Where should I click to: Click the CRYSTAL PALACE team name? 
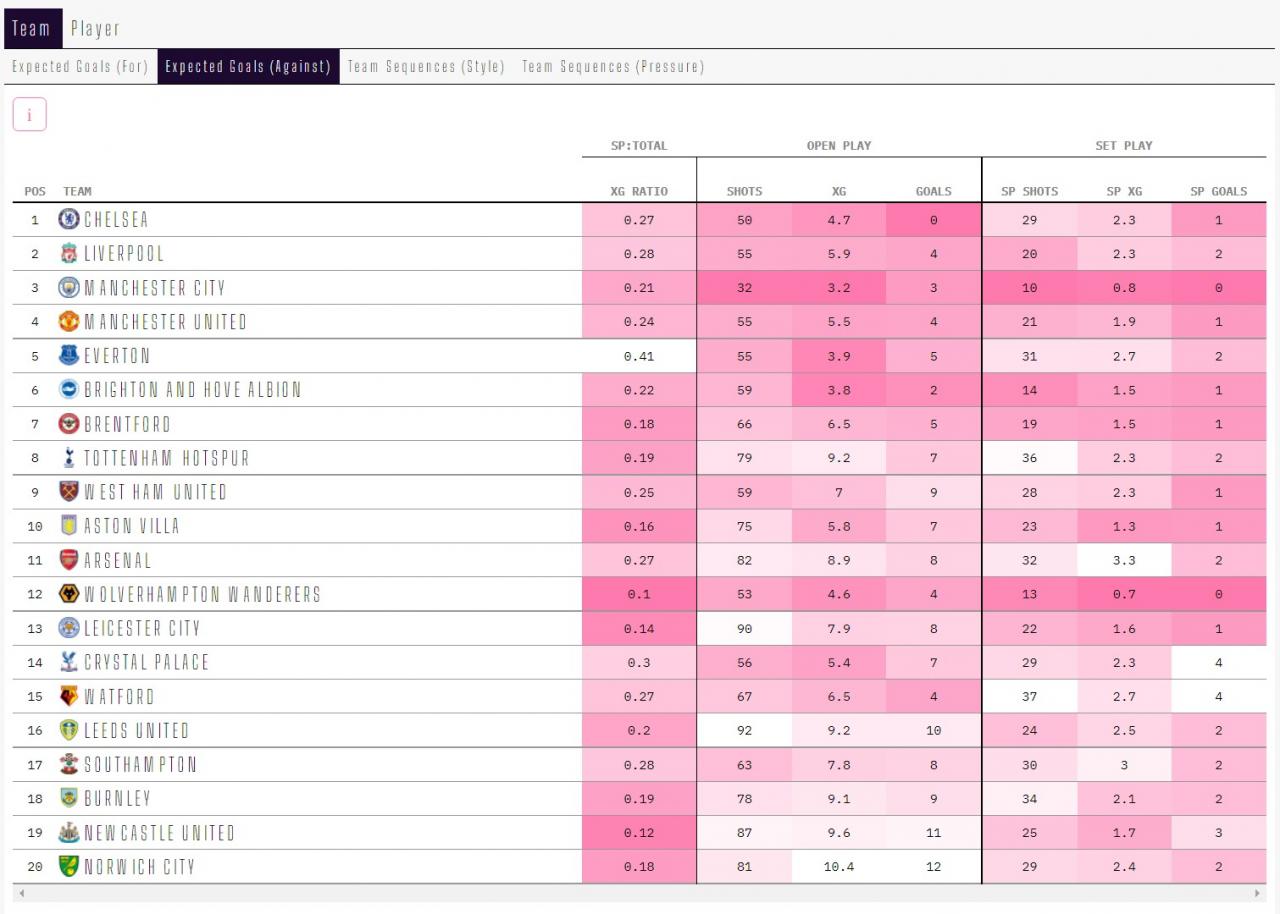[x=147, y=661]
